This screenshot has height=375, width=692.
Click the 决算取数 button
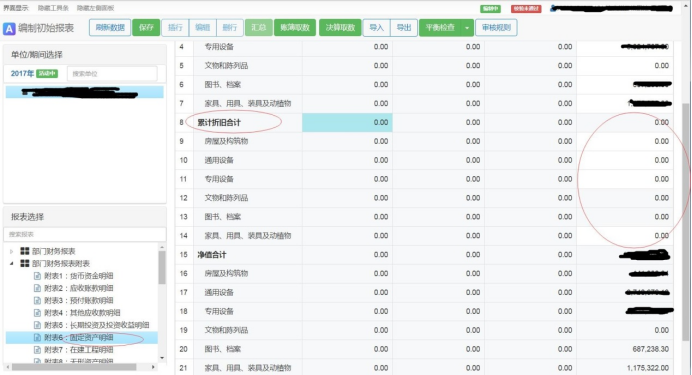(340, 28)
